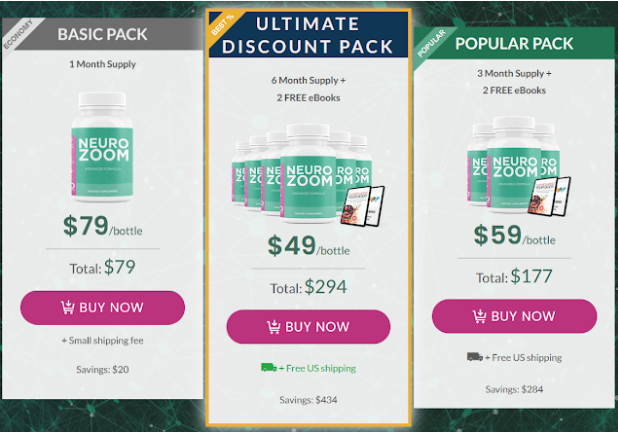
Task: Click Buy Now for Basic Pack
Action: 102,308
